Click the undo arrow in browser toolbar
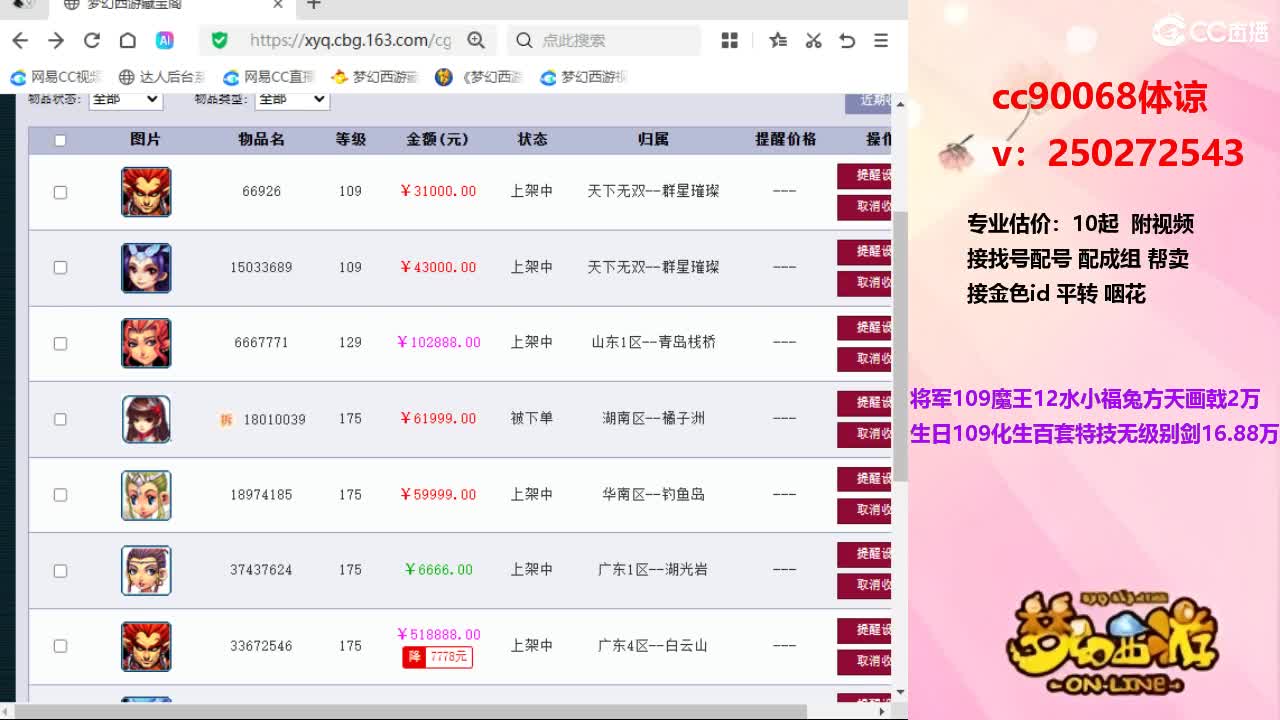This screenshot has width=1280, height=720. pos(847,40)
